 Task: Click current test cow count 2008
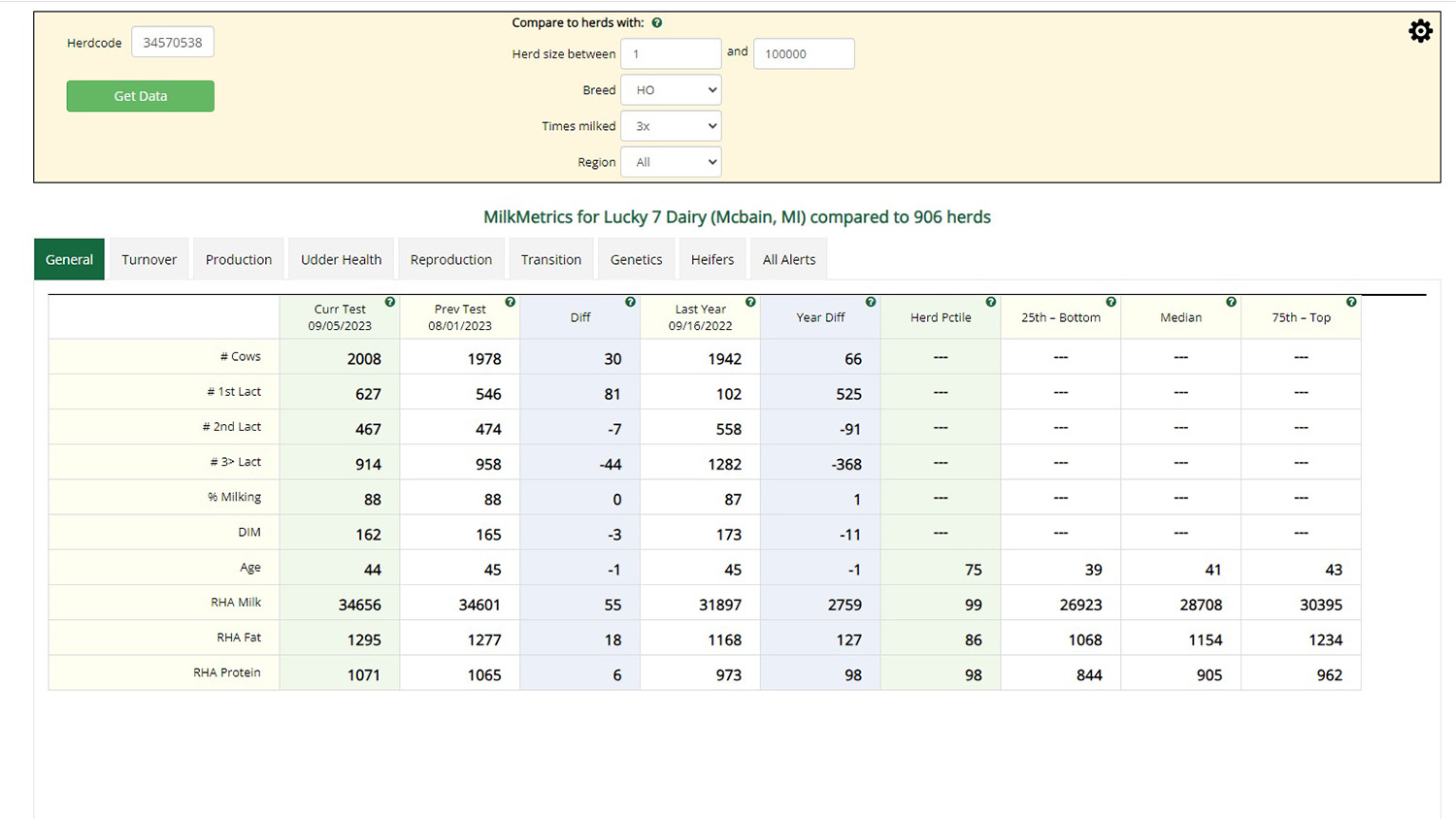[364, 359]
